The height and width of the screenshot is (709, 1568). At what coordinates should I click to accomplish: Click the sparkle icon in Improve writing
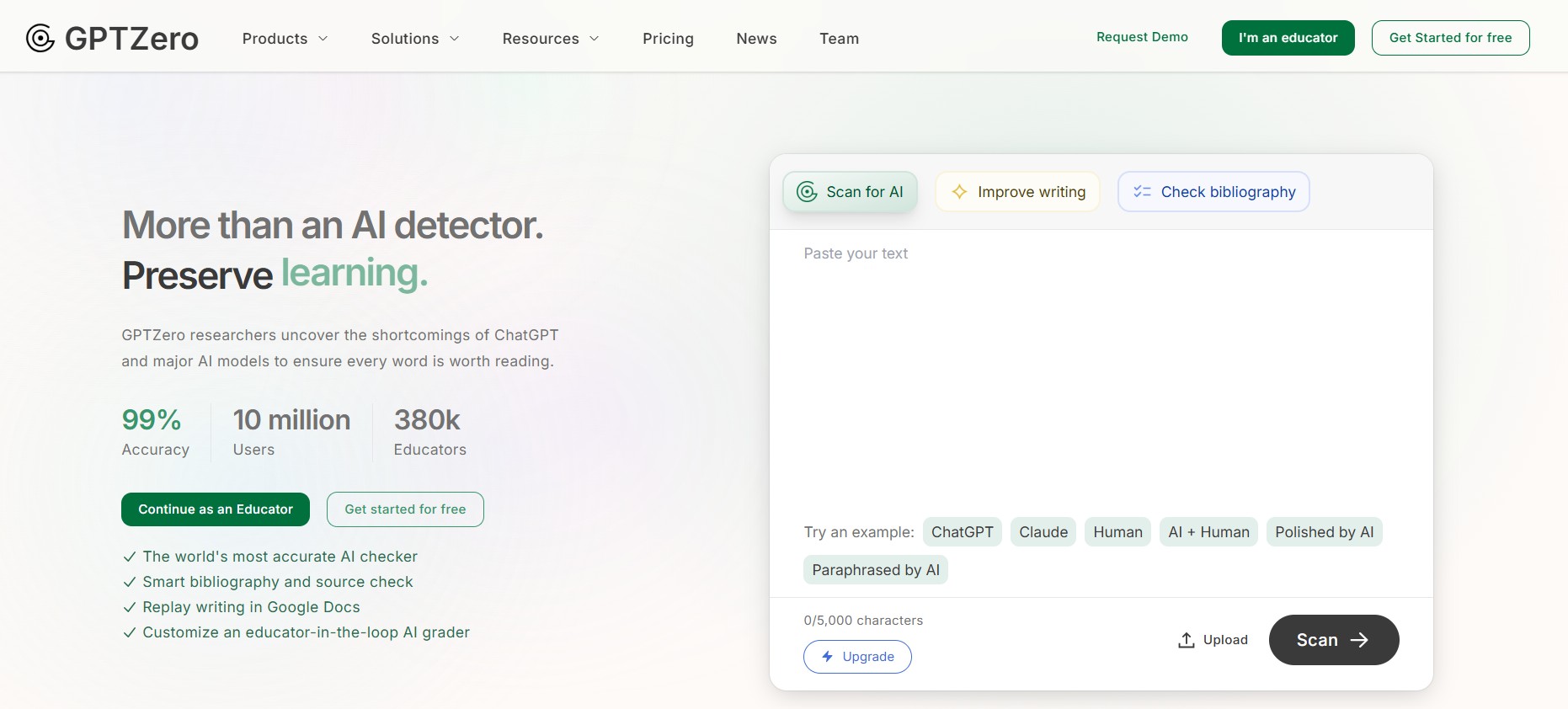pyautogui.click(x=959, y=192)
